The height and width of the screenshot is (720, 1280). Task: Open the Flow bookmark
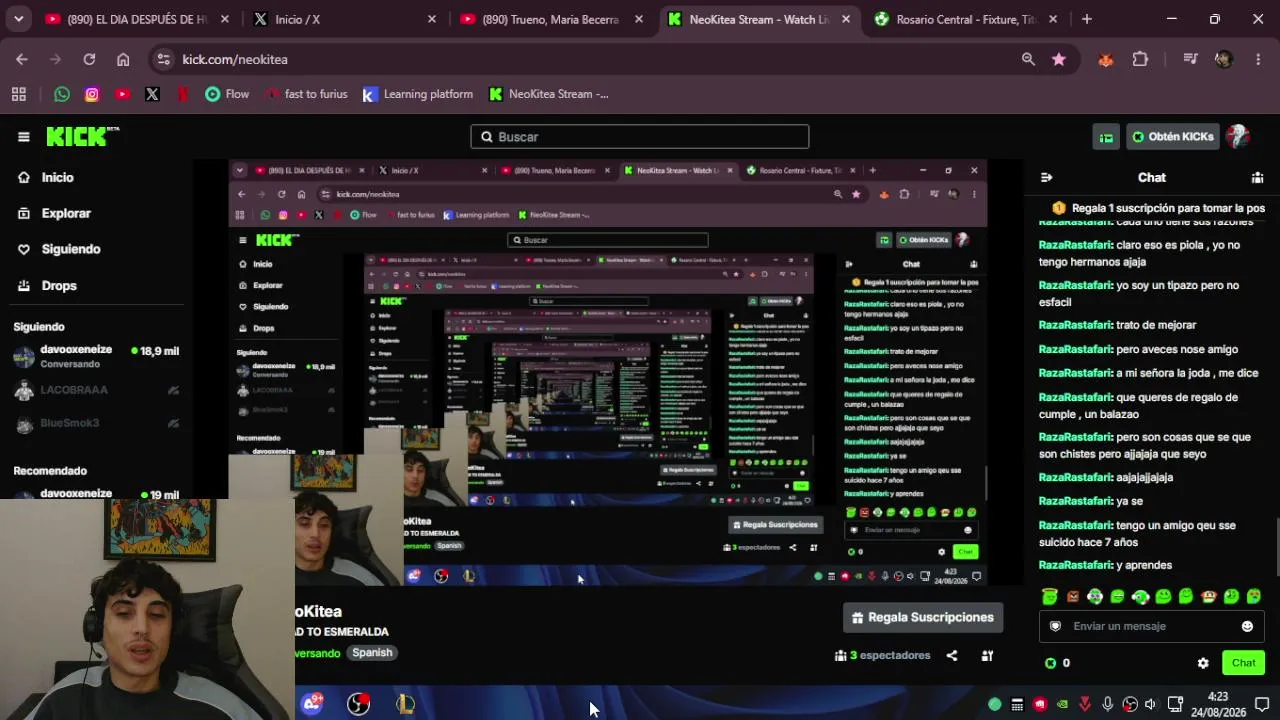click(x=227, y=94)
